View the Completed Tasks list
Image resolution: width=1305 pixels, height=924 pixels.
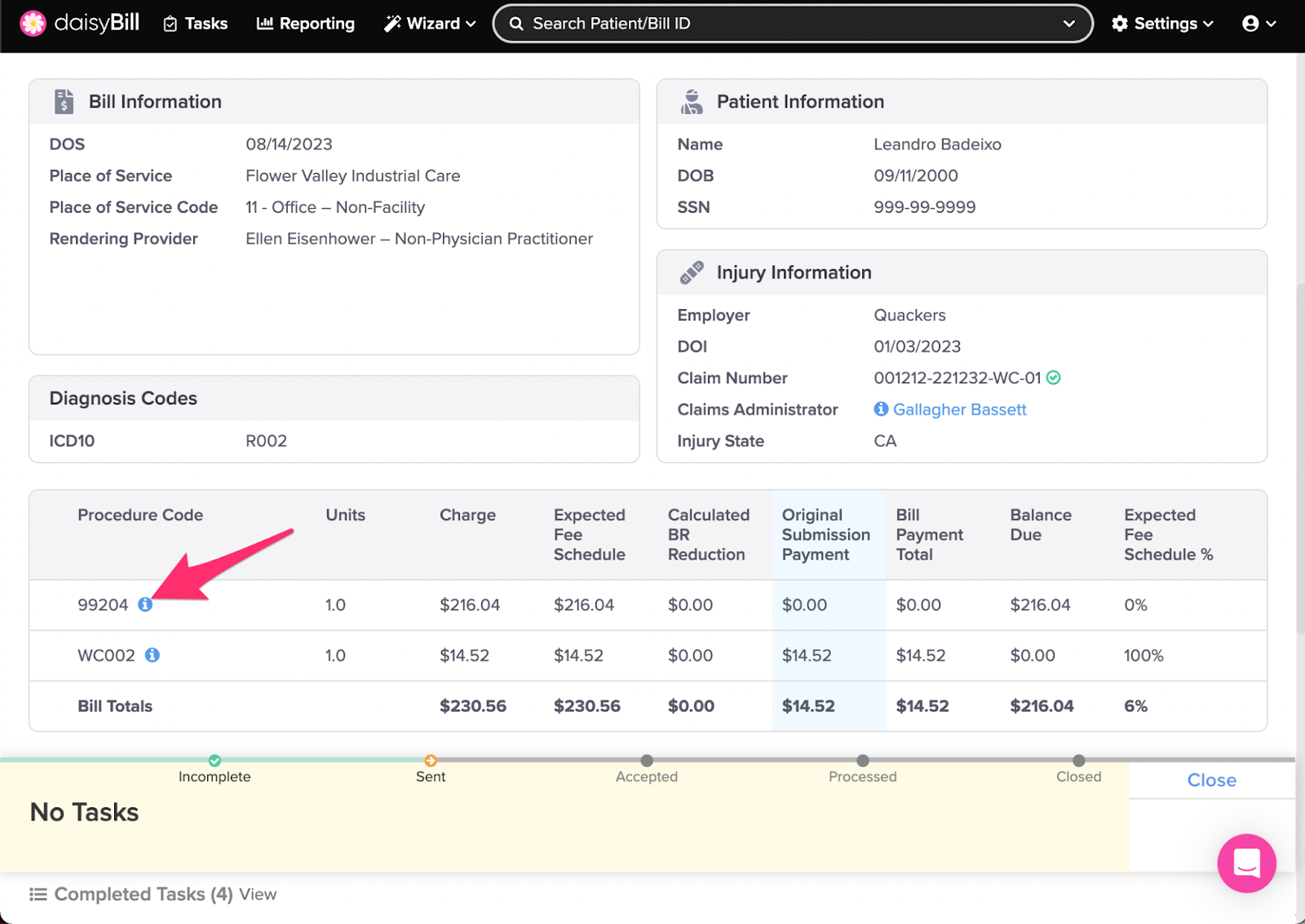tap(258, 895)
